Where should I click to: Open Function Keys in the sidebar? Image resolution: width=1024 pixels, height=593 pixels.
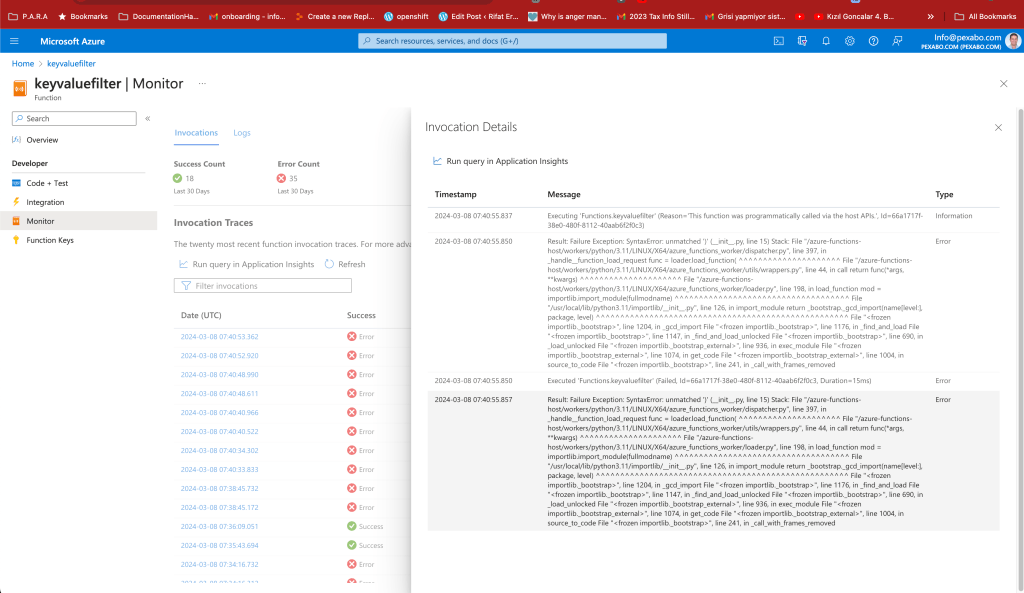50,240
